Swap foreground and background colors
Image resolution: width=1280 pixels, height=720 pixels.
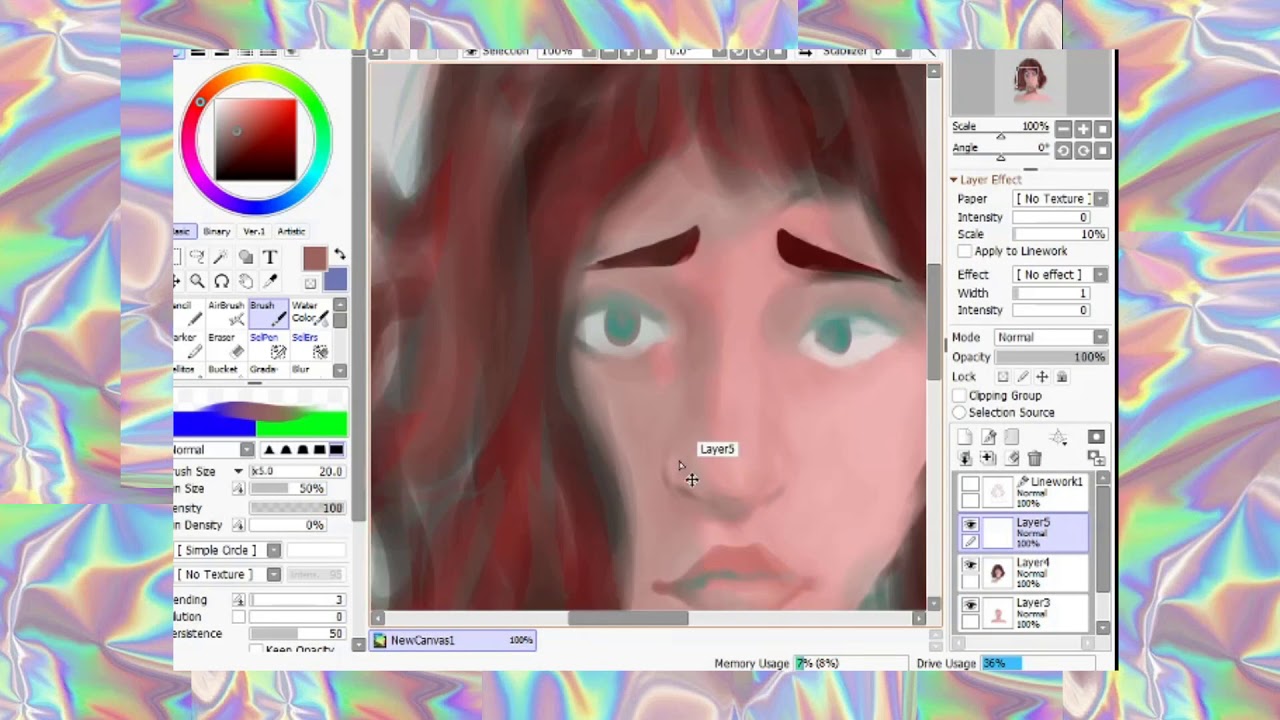click(340, 255)
